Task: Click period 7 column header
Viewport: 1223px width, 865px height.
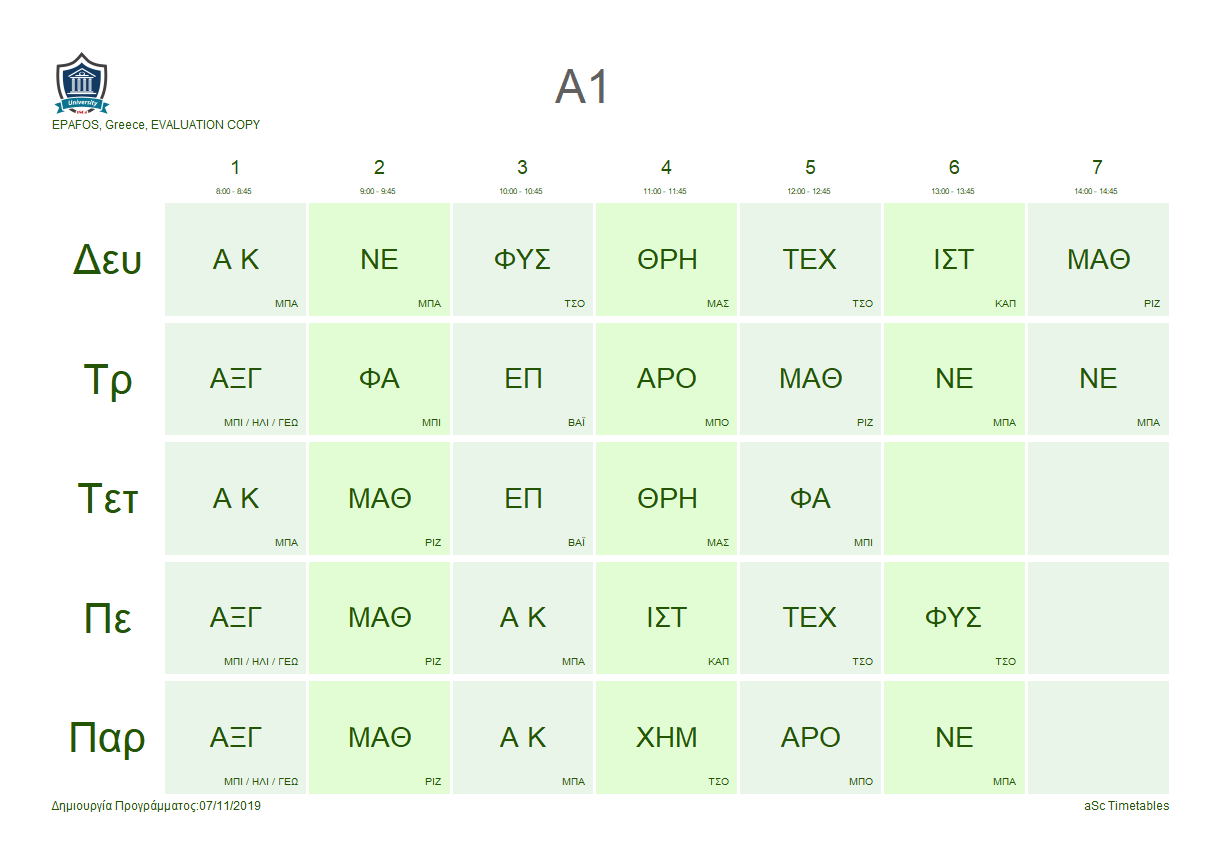Action: (x=1098, y=168)
